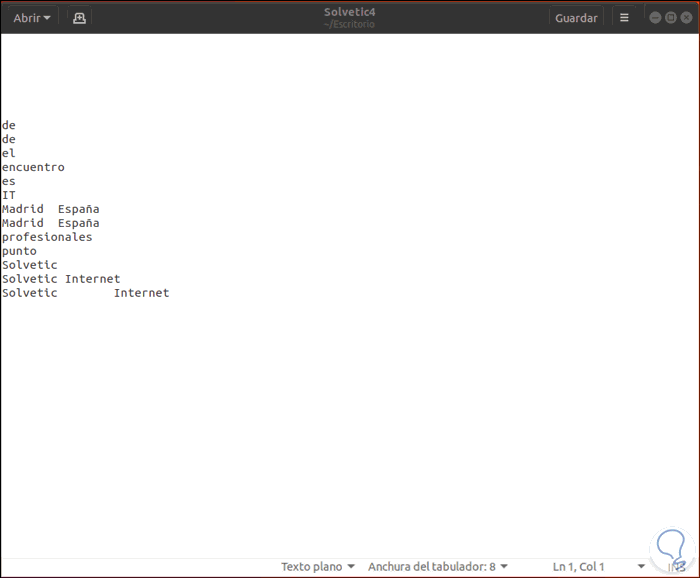Viewport: 700px width, 578px height.
Task: Click Internet in the single-spaced Solvetic line
Action: point(93,279)
